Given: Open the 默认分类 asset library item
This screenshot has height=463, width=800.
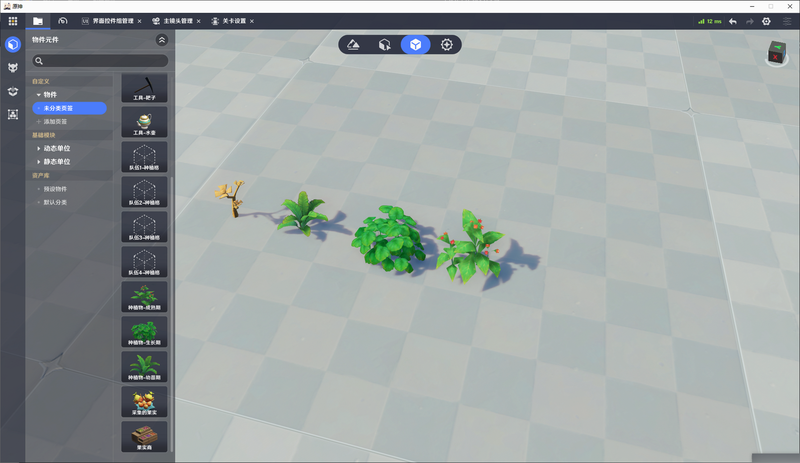Looking at the screenshot, I should click(55, 202).
